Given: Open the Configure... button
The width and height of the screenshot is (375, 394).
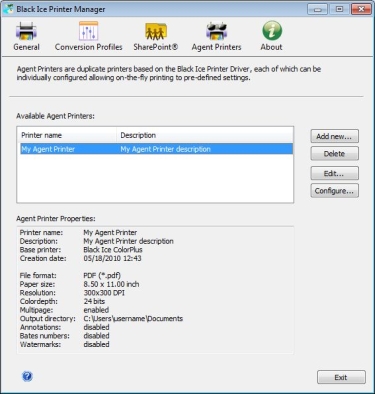Looking at the screenshot, I should [x=334, y=191].
